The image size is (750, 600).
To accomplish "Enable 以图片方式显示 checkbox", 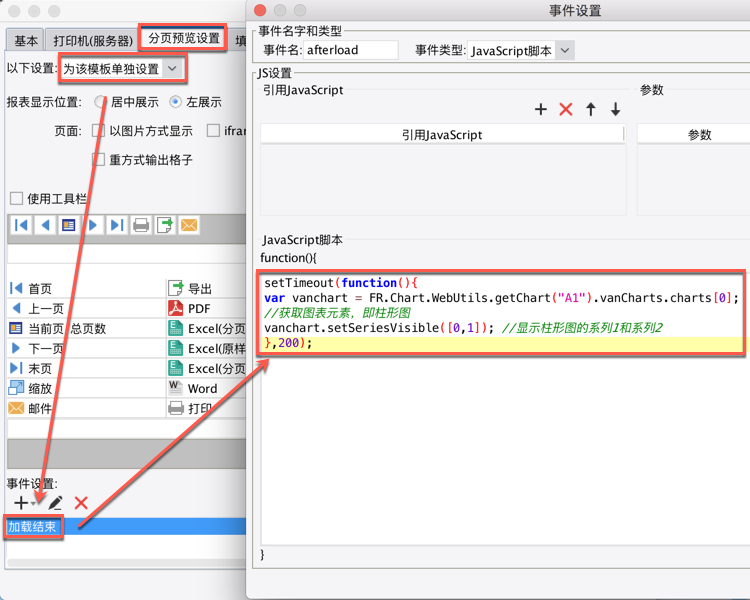I will (x=98, y=131).
